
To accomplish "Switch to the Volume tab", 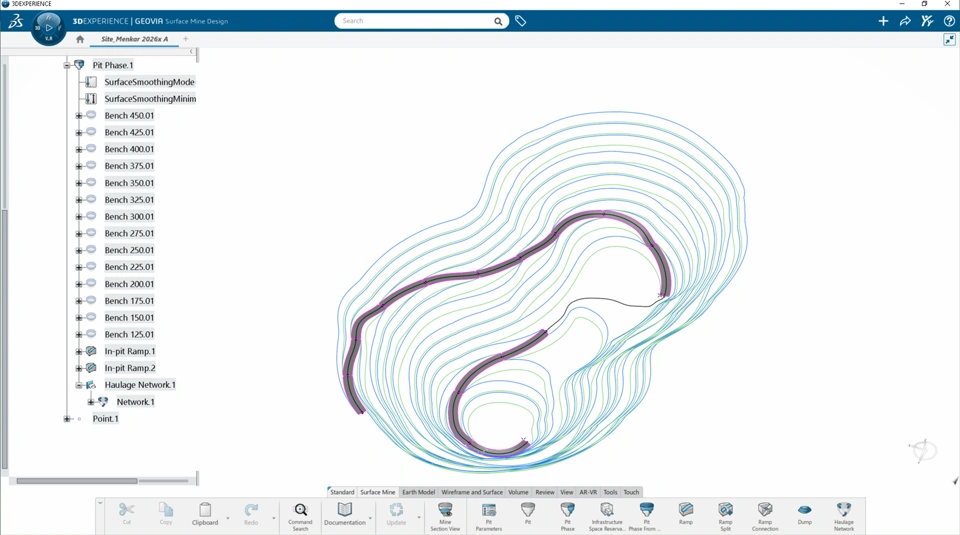I will [x=518, y=492].
